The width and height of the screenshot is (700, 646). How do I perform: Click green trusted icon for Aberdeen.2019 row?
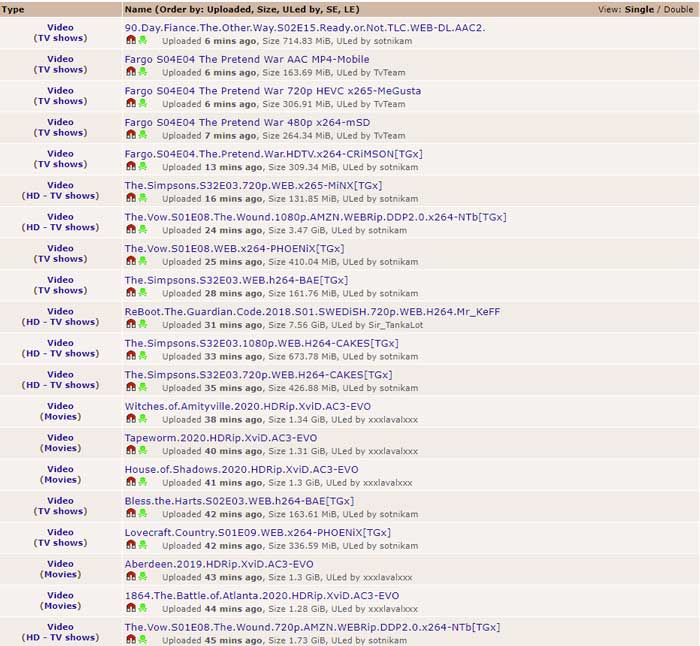pos(142,576)
